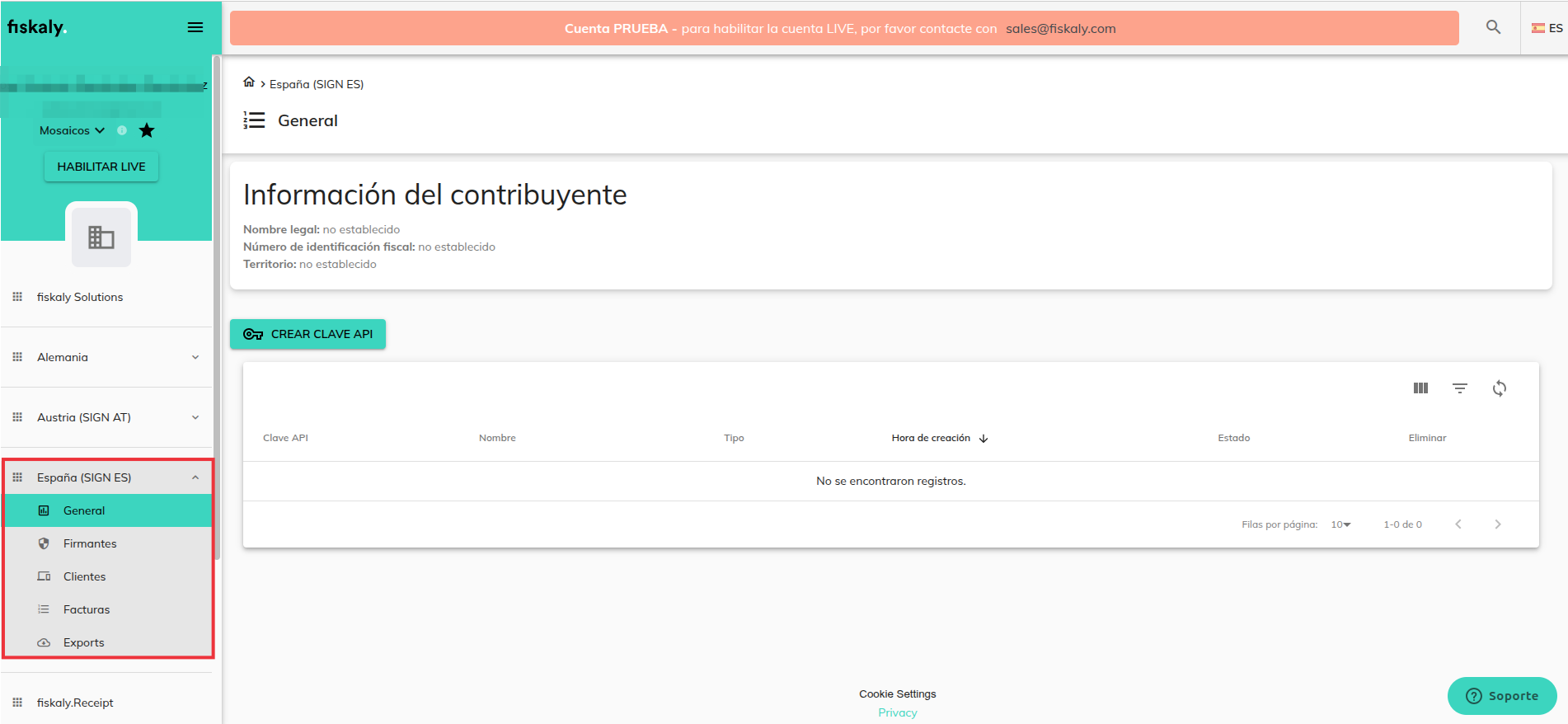Image resolution: width=1568 pixels, height=724 pixels.
Task: Collapse the España (SIGN ES) chevron
Action: point(195,477)
